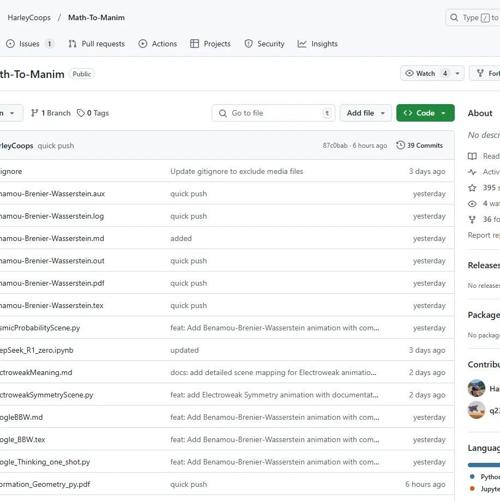Open the Brenier-Wasserstein.md file
500x501 pixels.
click(x=52, y=238)
